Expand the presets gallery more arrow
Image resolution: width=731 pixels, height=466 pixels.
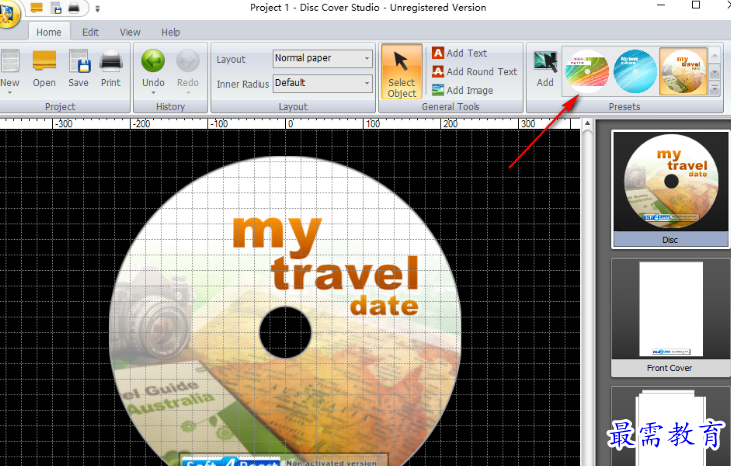coord(715,89)
